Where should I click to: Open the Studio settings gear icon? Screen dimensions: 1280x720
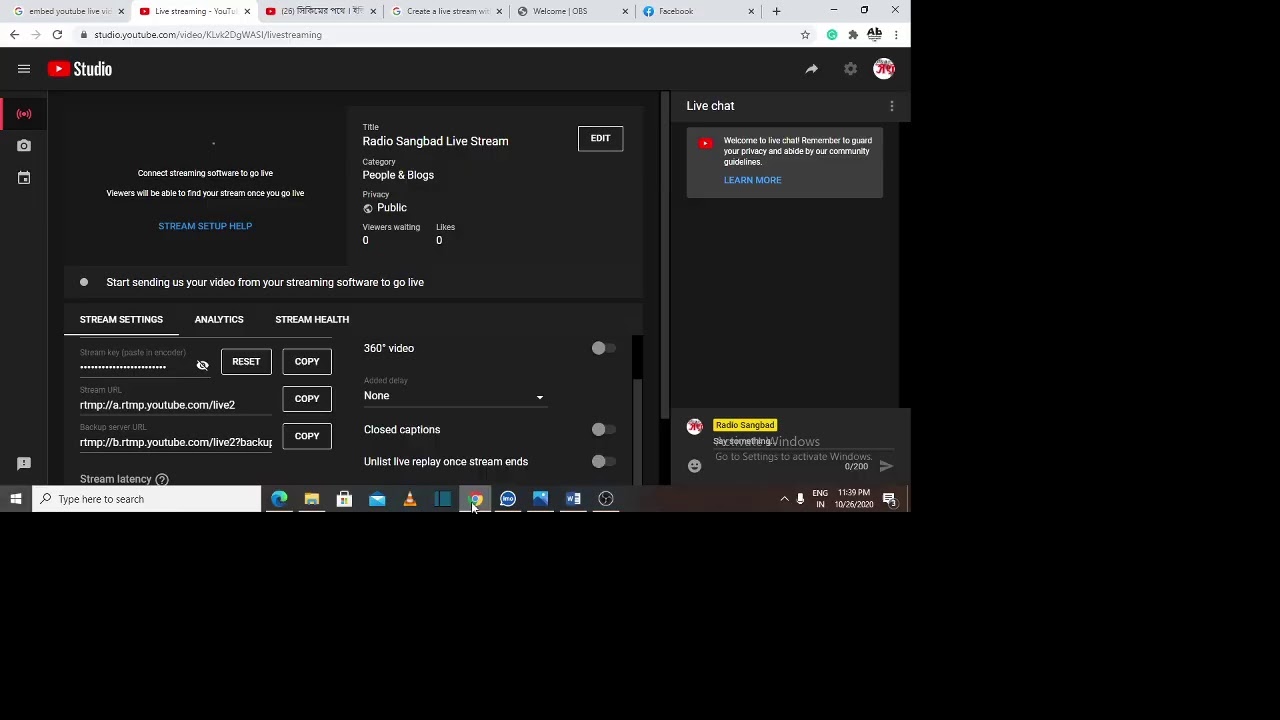pos(850,69)
